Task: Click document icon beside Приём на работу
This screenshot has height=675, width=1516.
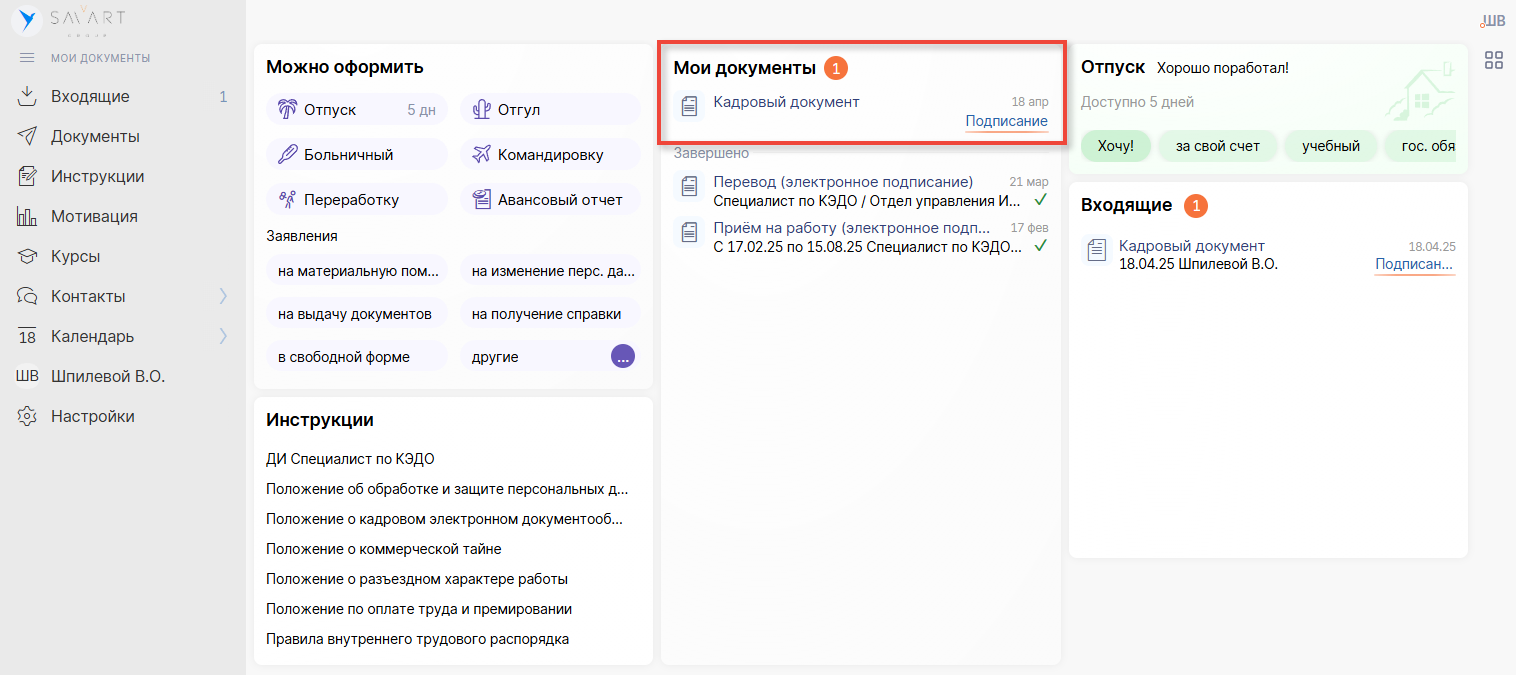Action: click(x=688, y=232)
